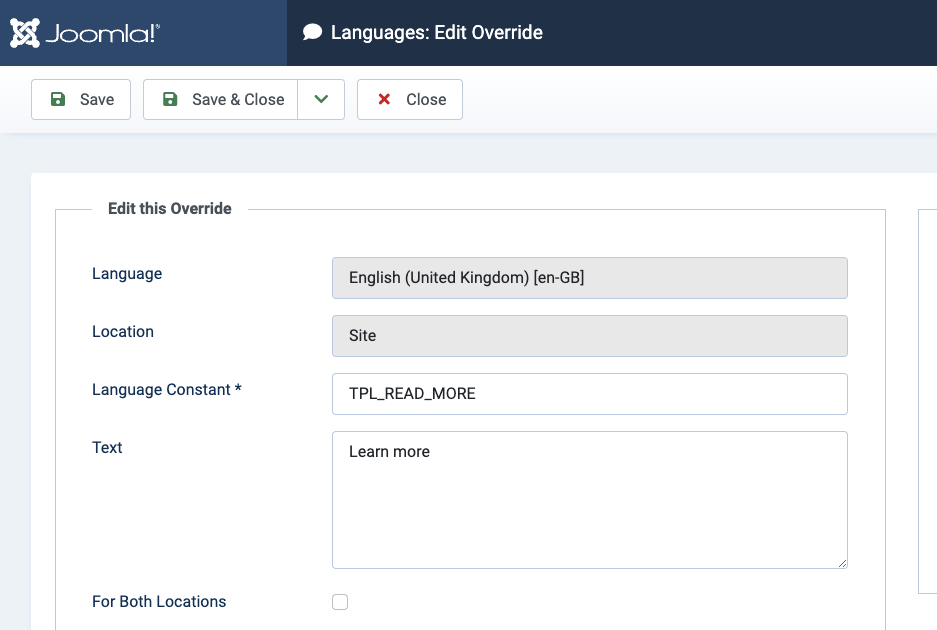Click the Location label
This screenshot has height=630, width=937.
click(123, 332)
